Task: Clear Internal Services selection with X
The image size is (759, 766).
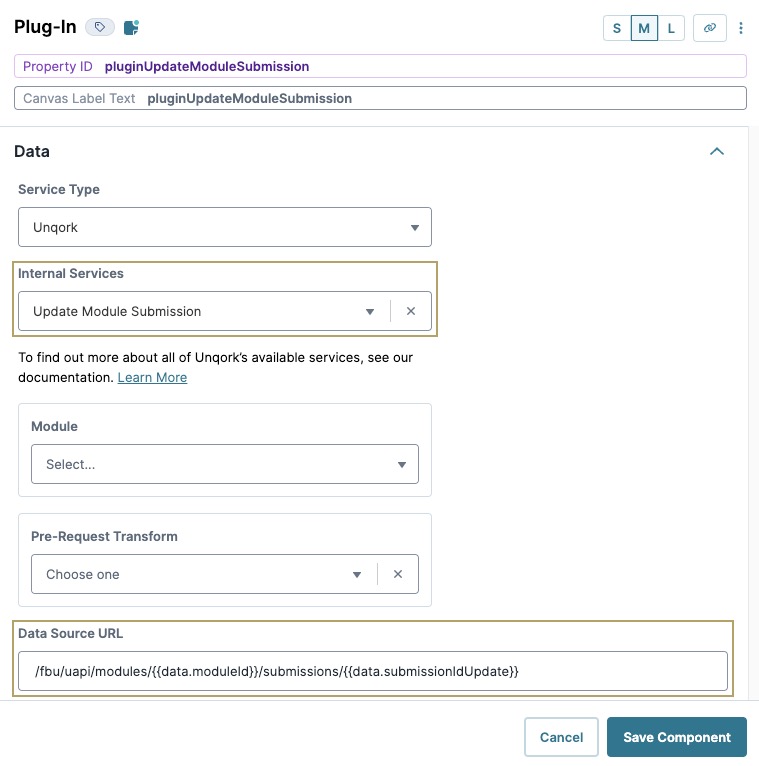Action: click(411, 311)
